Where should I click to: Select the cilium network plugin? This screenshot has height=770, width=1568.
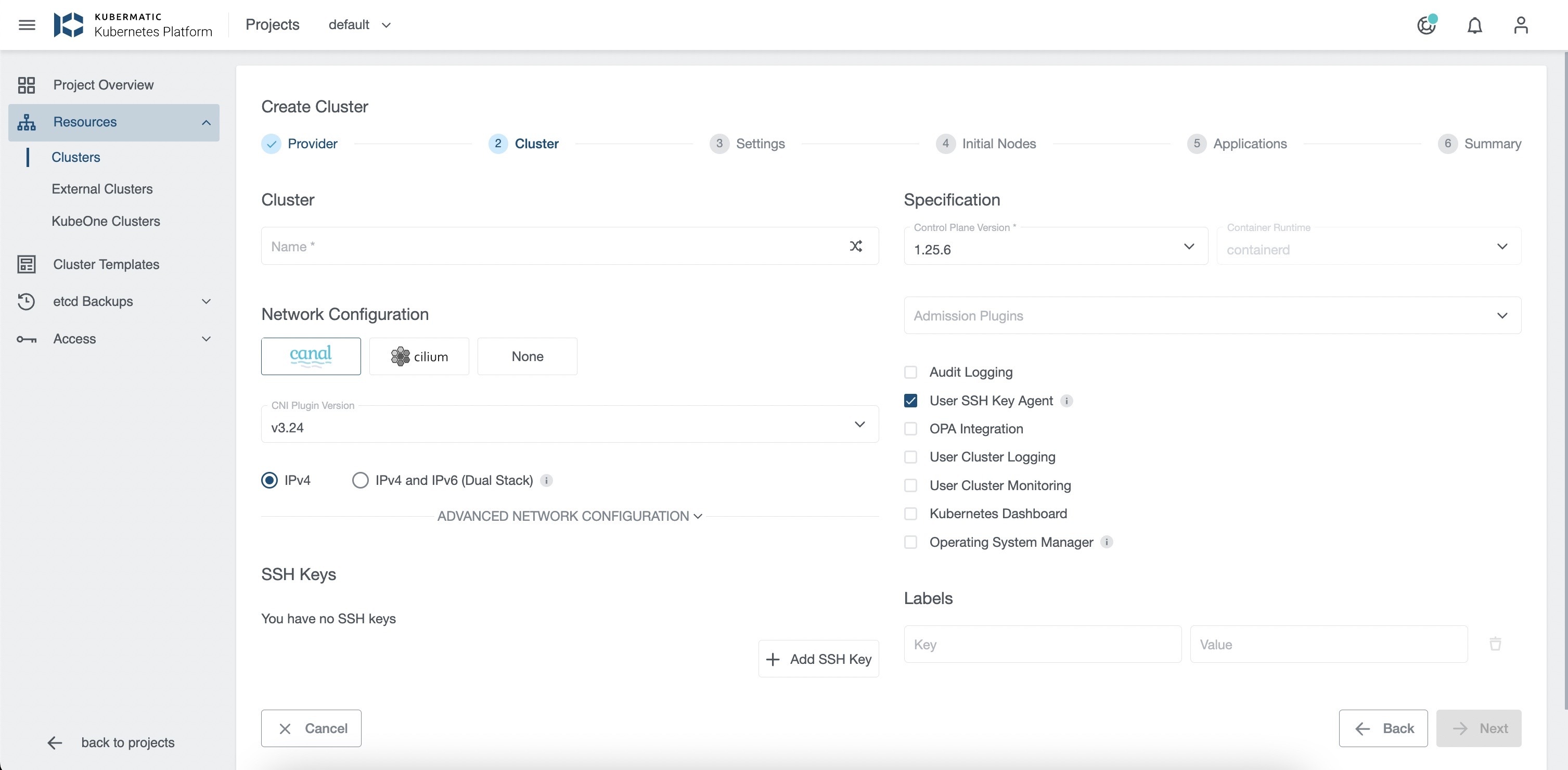419,356
